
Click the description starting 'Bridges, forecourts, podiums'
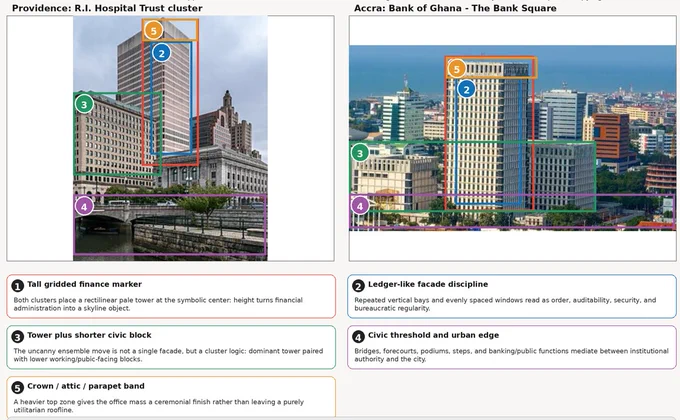(511, 355)
